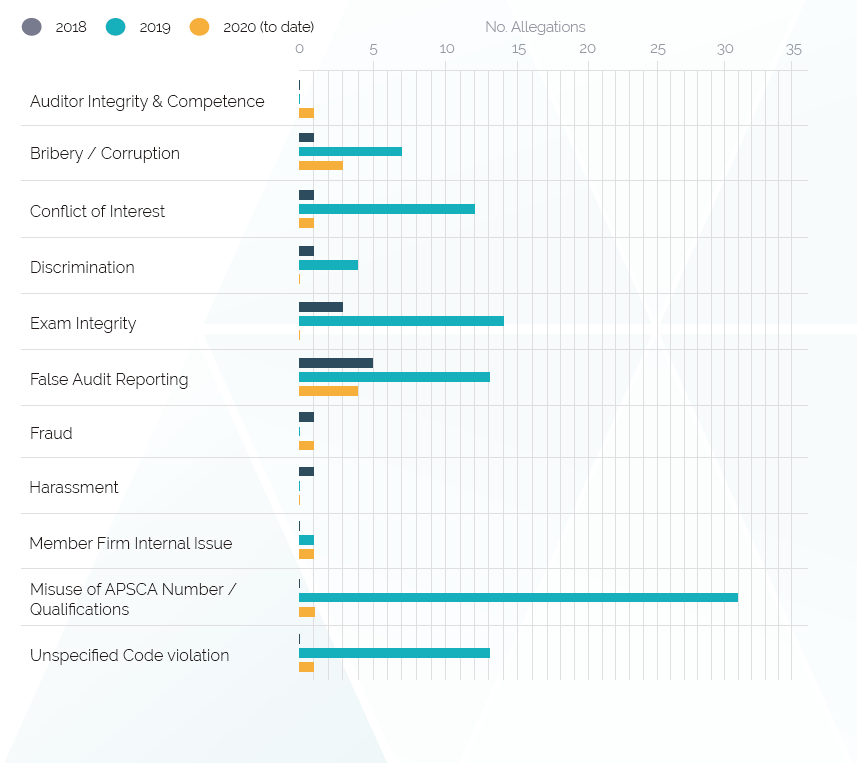Toggle the '2018' legend label text
The width and height of the screenshot is (857, 763).
click(71, 27)
